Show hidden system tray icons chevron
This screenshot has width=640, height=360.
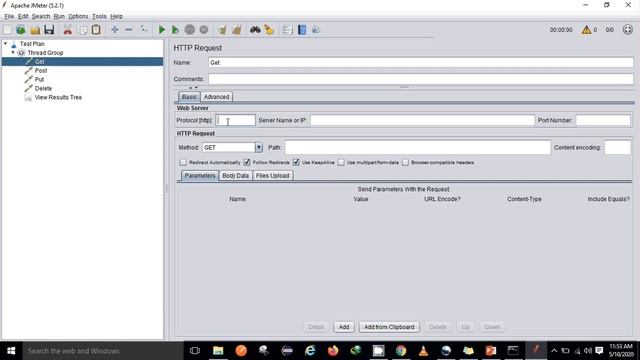(x=554, y=351)
